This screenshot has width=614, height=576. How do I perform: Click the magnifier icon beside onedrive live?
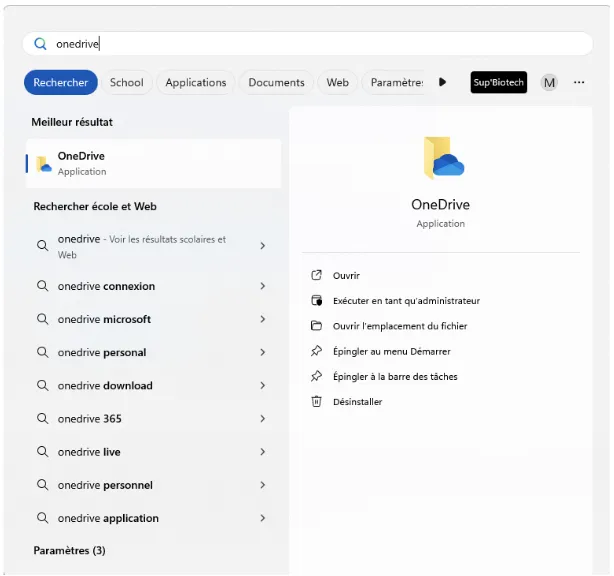42,452
